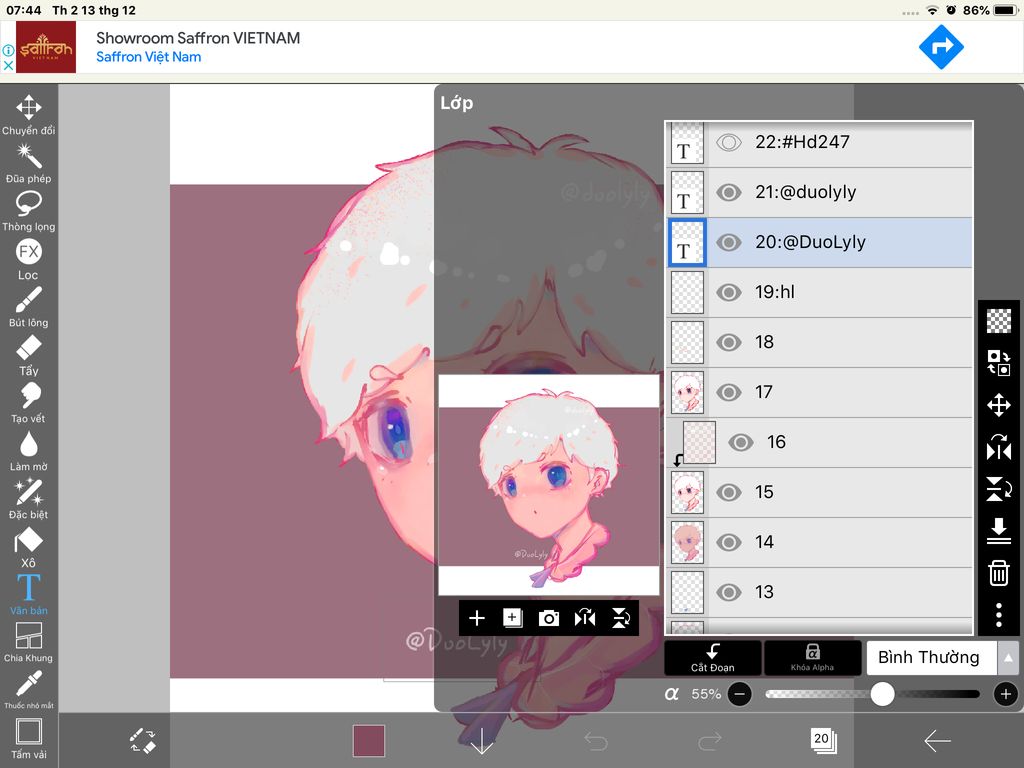Toggle visibility of layer 16
The image size is (1024, 768).
tap(741, 442)
